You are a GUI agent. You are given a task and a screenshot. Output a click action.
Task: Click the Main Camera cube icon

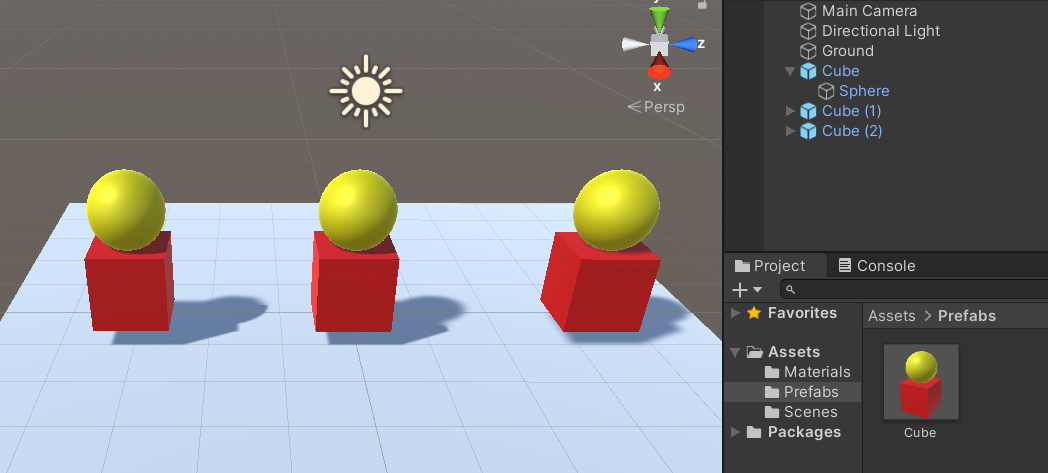[x=808, y=11]
